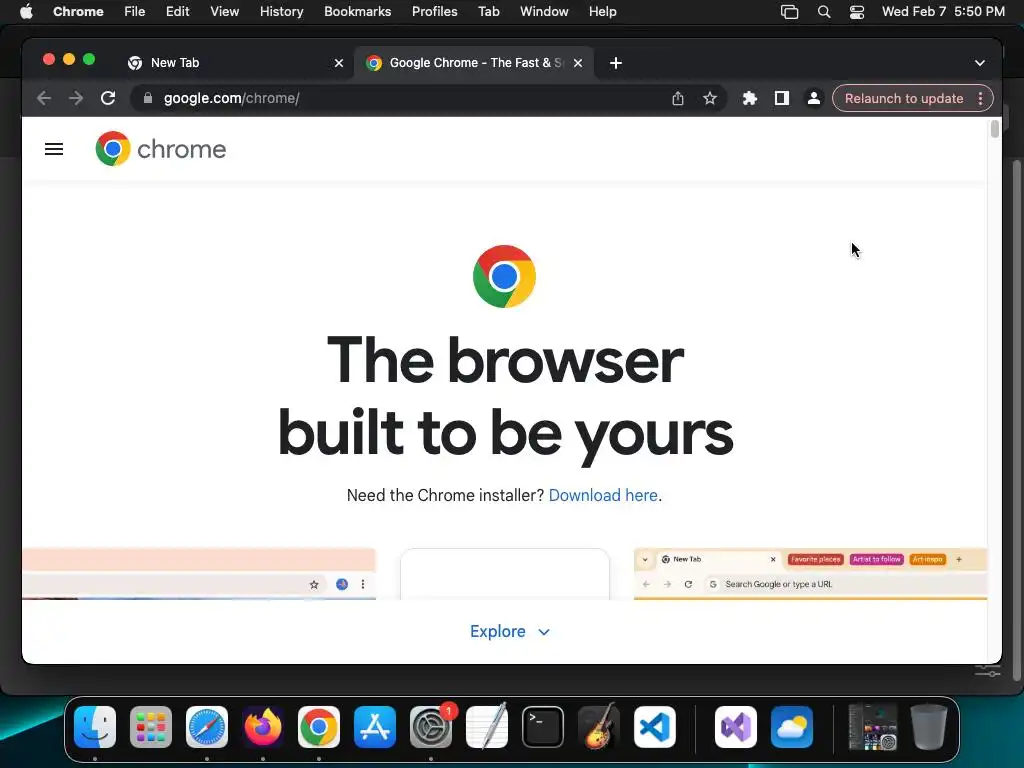Open App Store from the Dock

click(375, 727)
